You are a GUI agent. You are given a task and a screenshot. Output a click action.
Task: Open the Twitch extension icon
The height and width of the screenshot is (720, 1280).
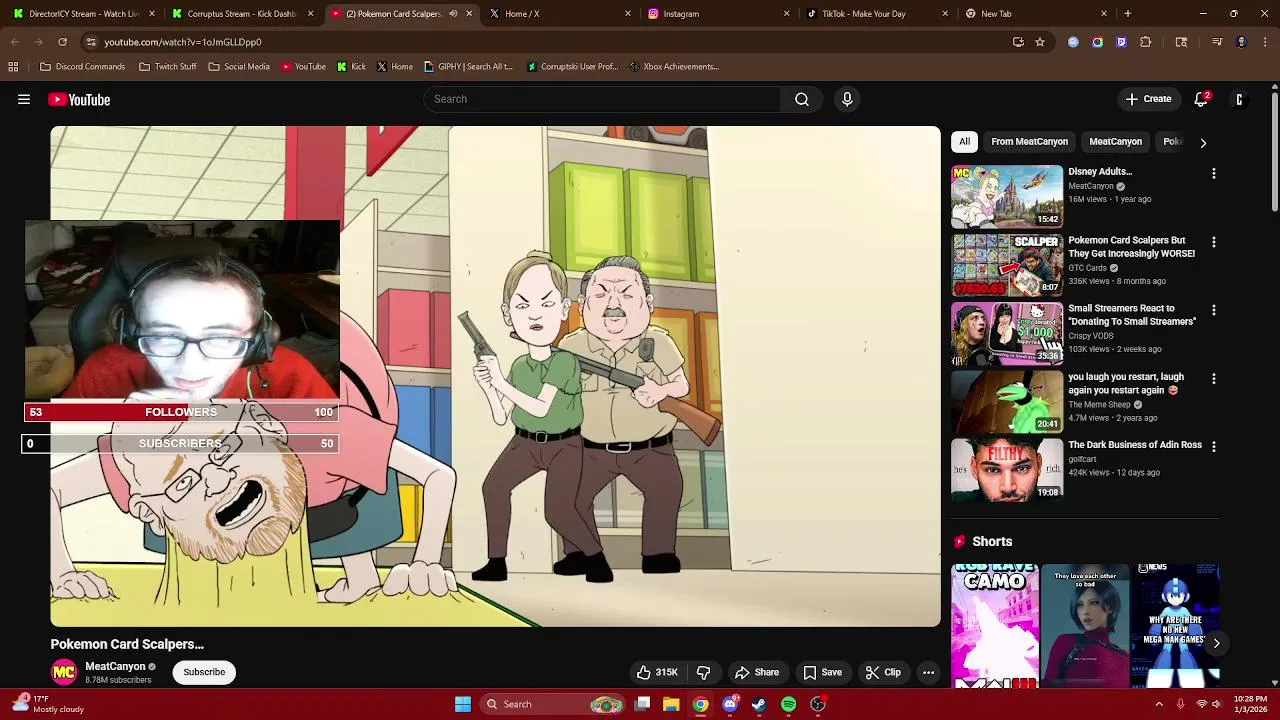1121,42
